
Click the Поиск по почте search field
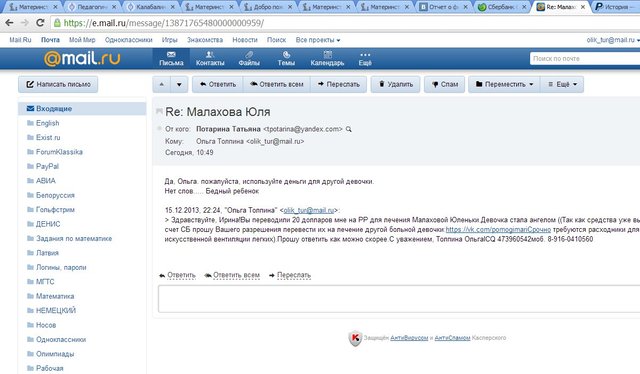pos(585,58)
